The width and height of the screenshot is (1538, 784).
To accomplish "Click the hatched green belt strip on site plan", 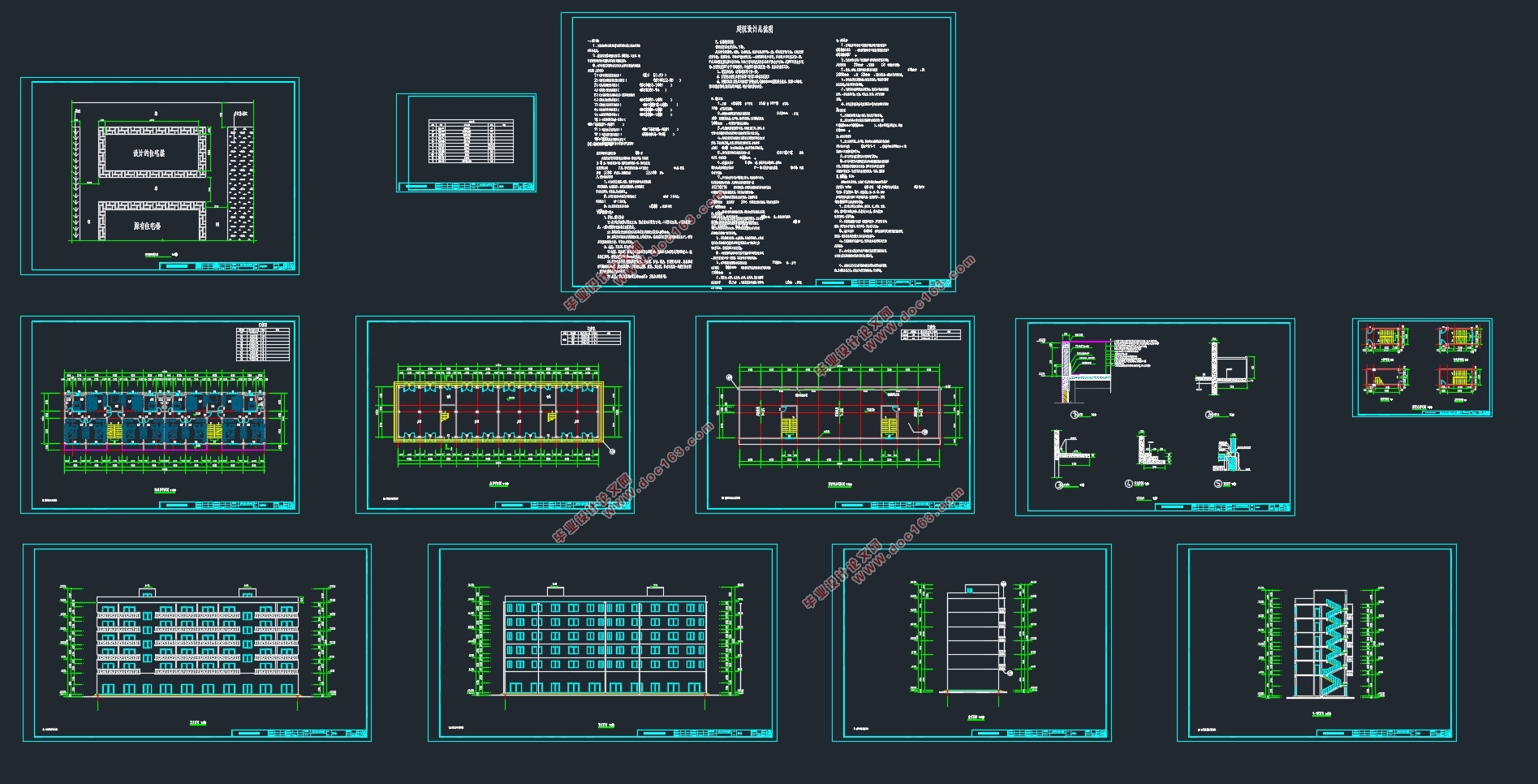I will click(x=241, y=183).
